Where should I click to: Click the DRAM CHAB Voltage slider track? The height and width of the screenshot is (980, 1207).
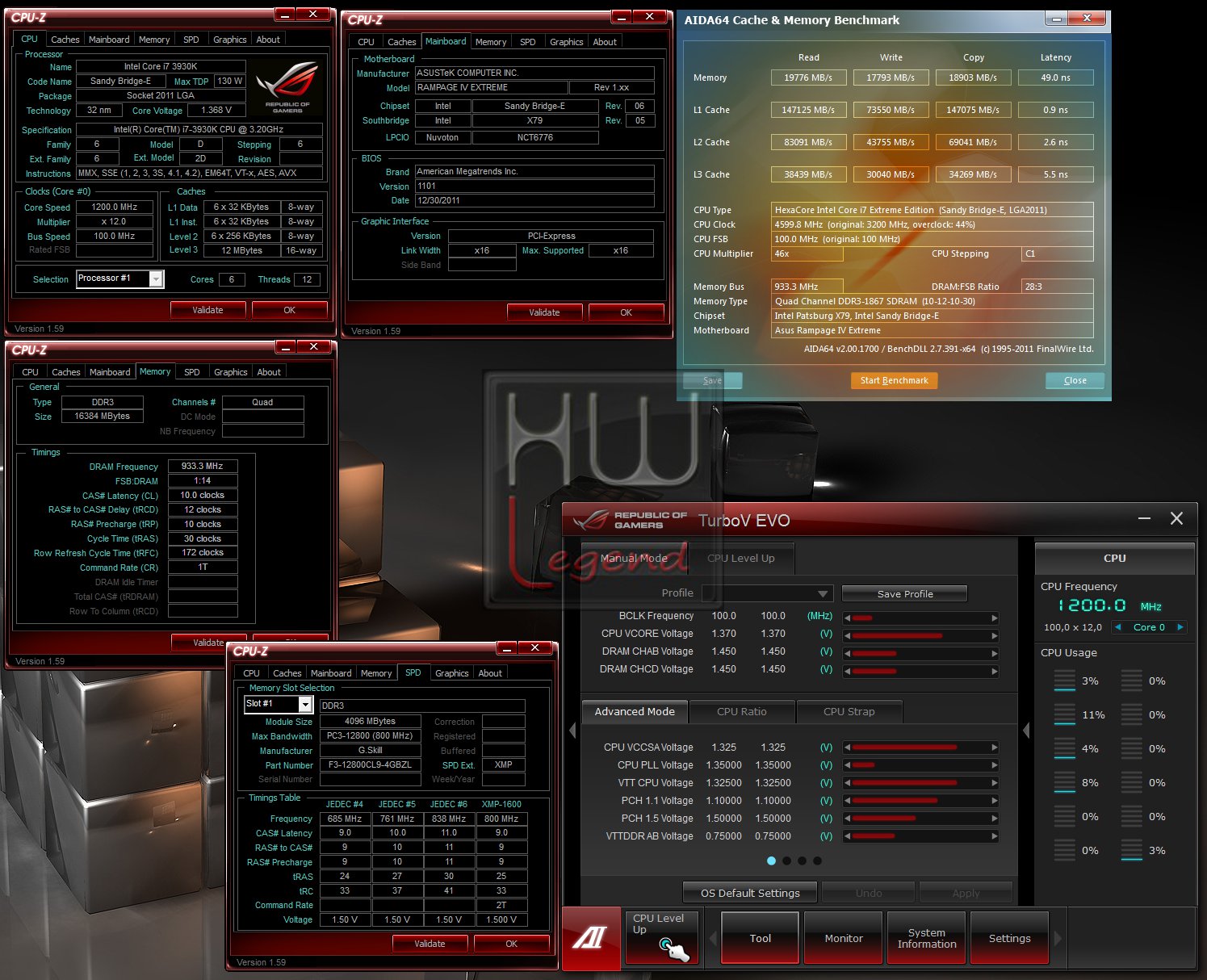(921, 653)
